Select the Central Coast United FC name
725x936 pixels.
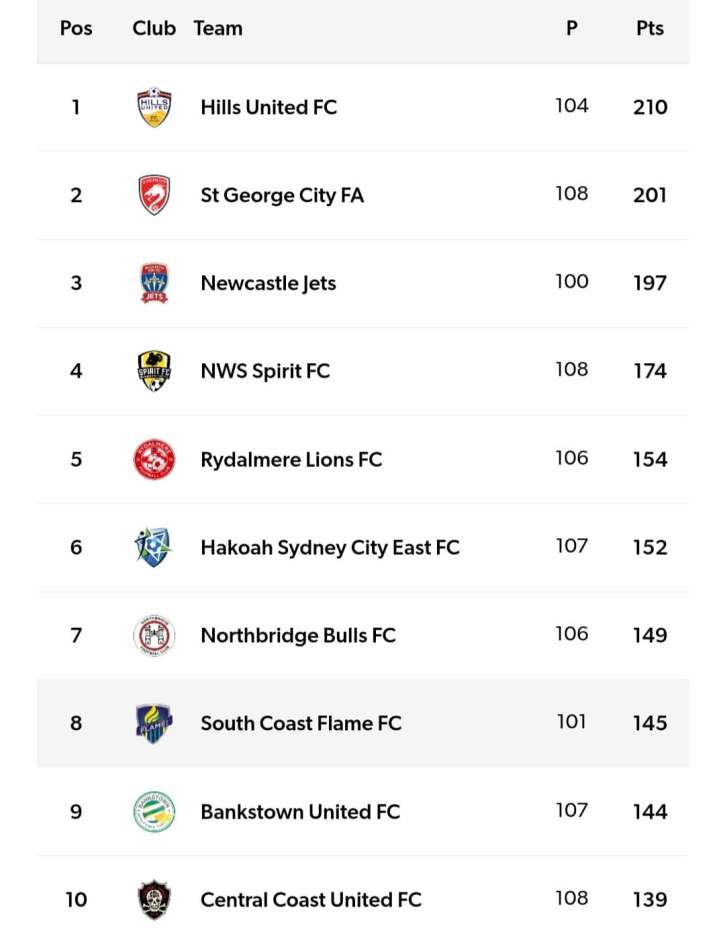pyautogui.click(x=311, y=899)
